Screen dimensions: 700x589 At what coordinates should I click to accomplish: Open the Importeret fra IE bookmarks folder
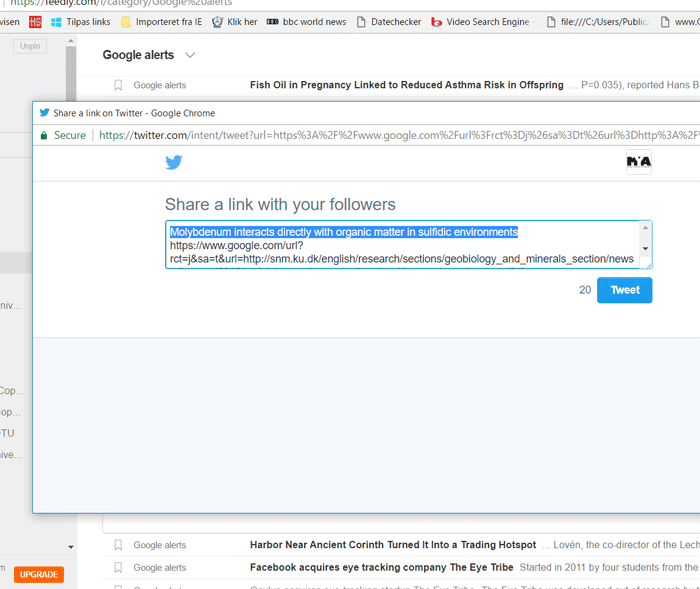(x=162, y=22)
